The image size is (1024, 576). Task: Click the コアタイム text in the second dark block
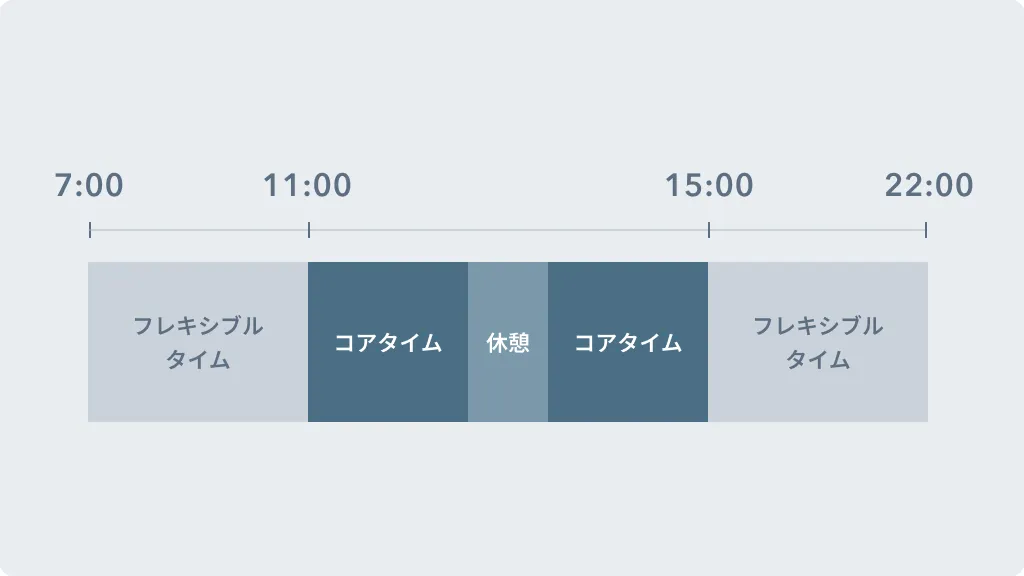[x=628, y=343]
